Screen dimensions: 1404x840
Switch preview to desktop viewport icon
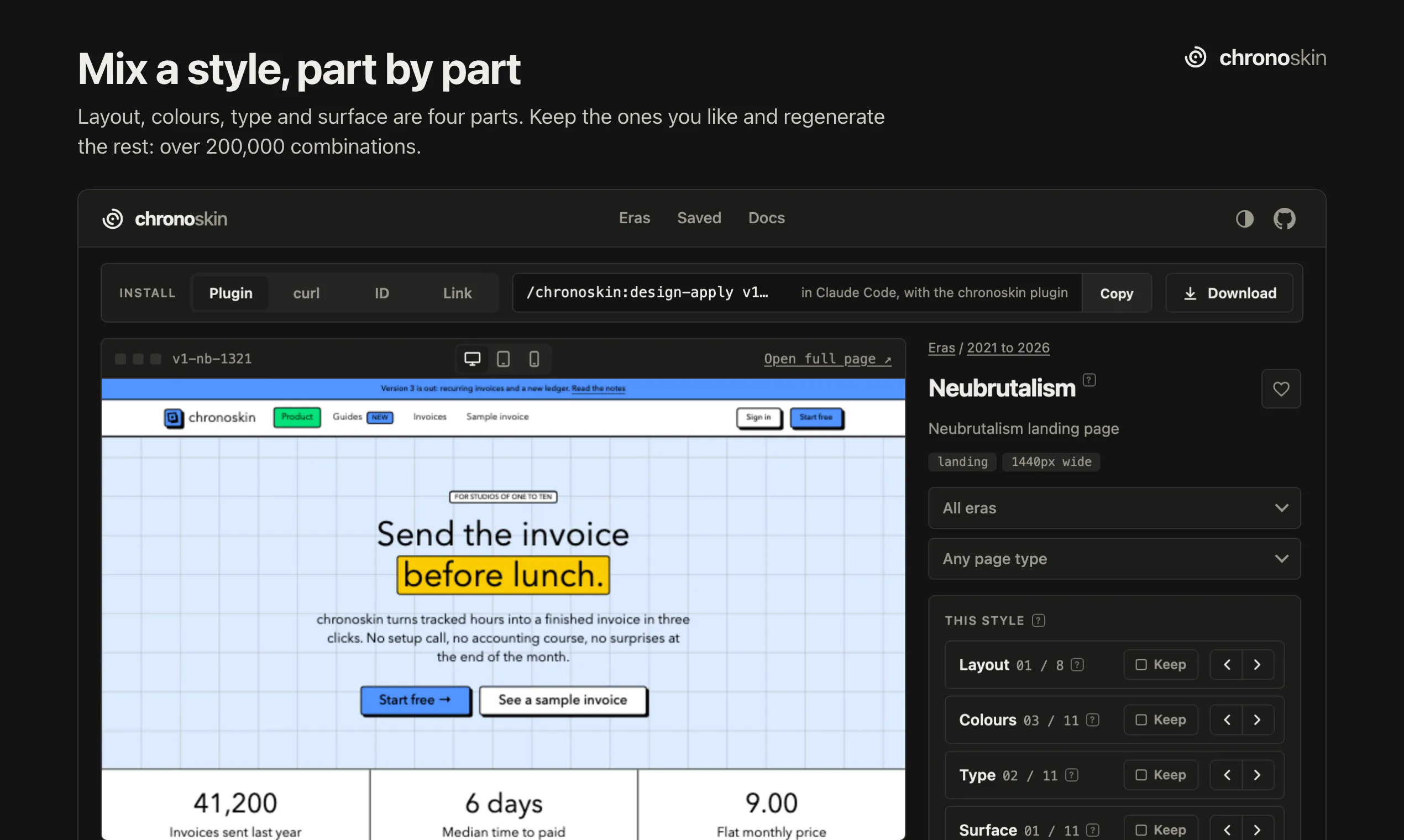[472, 359]
